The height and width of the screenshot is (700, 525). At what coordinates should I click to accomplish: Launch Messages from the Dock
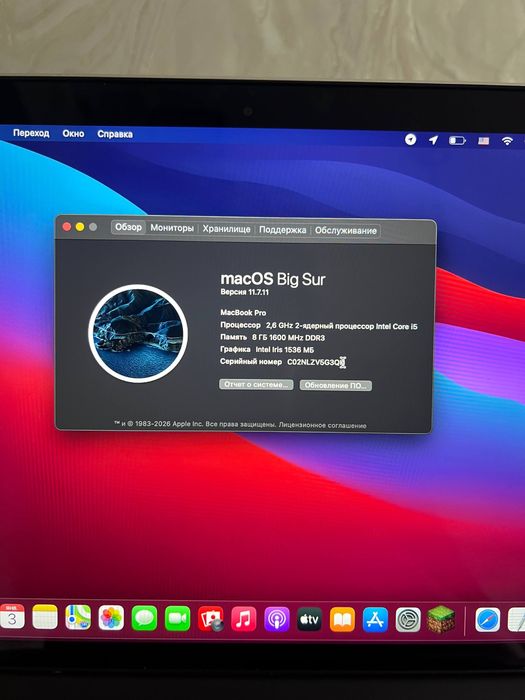[144, 618]
